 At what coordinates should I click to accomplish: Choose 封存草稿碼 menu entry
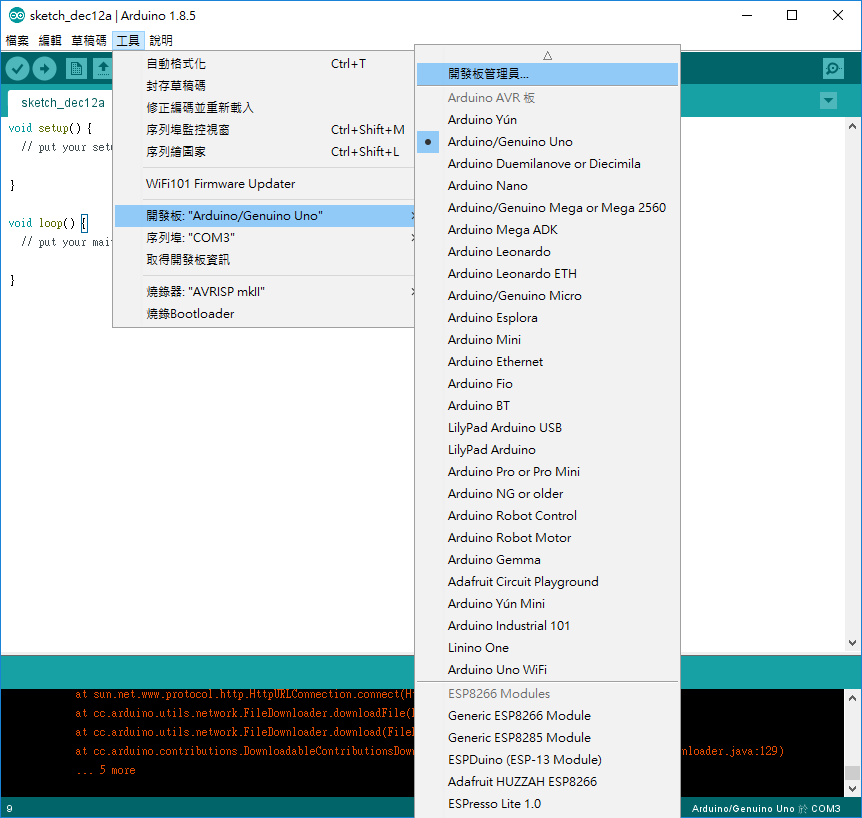point(265,86)
